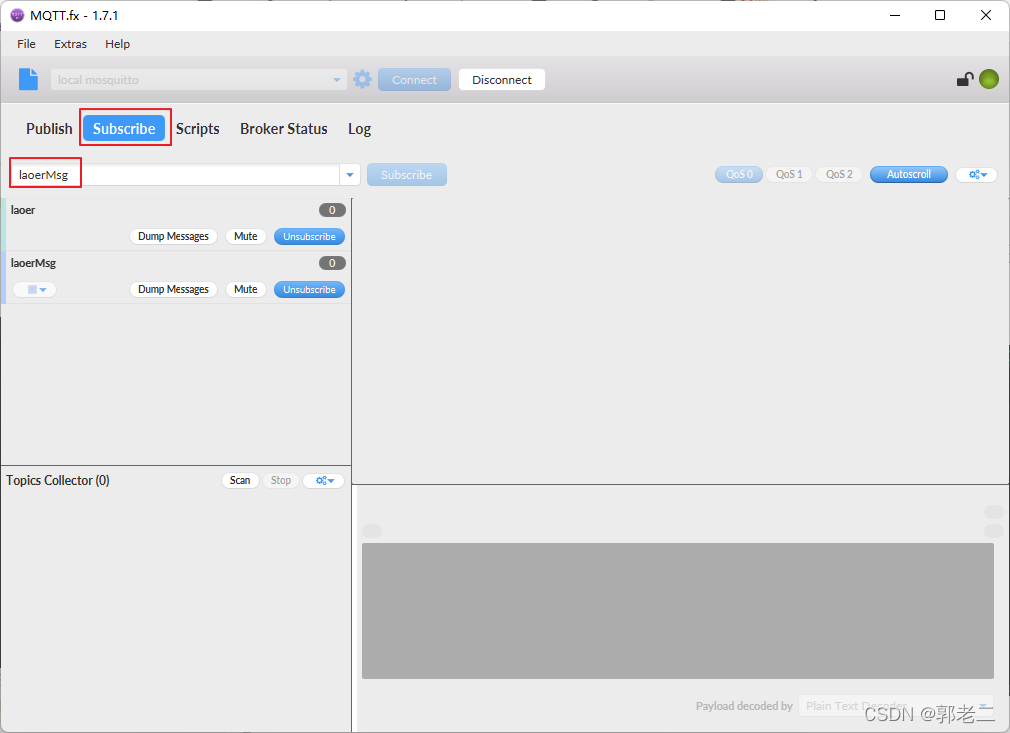Click the laoerMsg message count badge
Viewport: 1010px width, 733px height.
click(332, 263)
